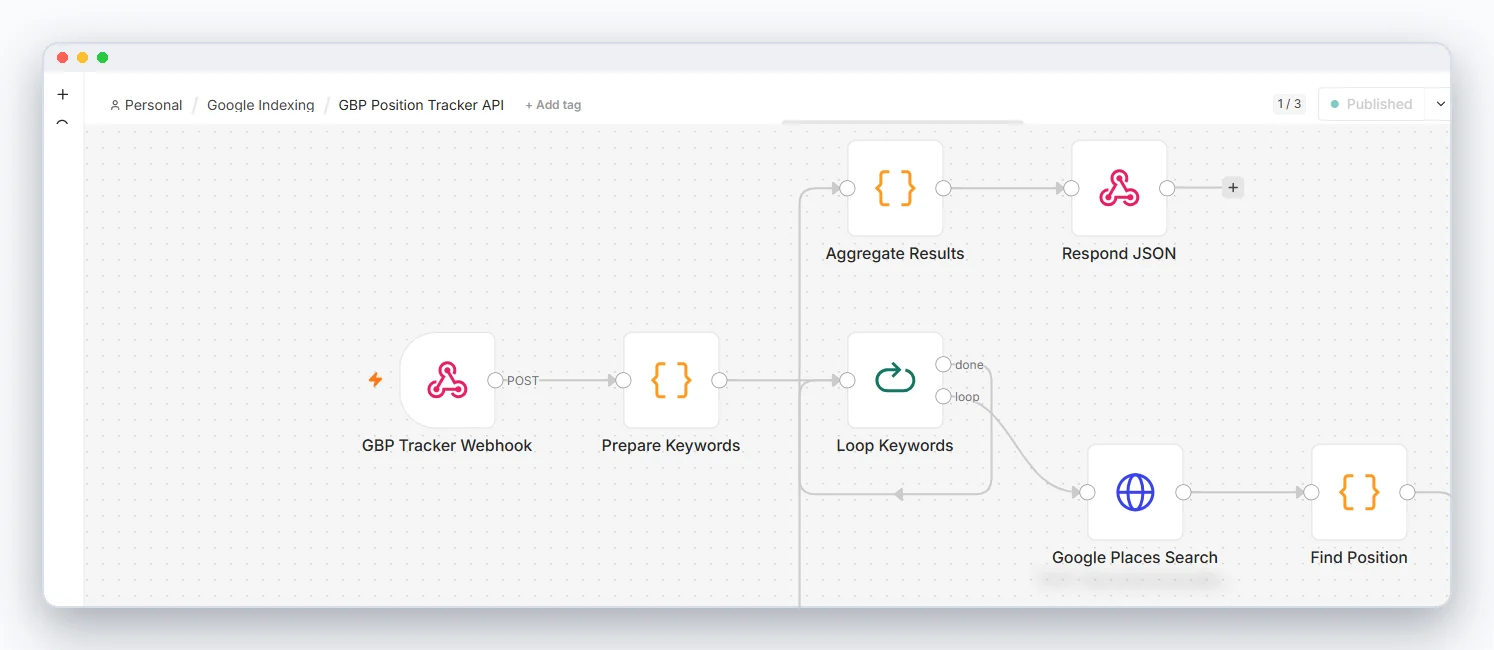Open the GBP Tracker Webhook node icon
Viewport: 1494px width, 650px height.
coord(447,380)
